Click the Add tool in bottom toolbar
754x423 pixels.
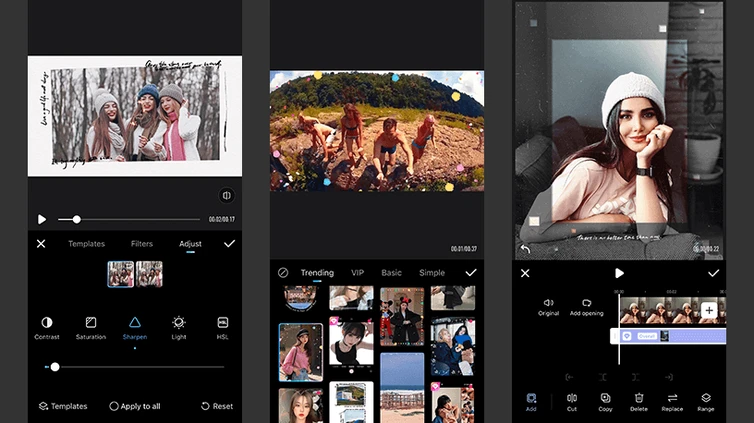click(531, 402)
